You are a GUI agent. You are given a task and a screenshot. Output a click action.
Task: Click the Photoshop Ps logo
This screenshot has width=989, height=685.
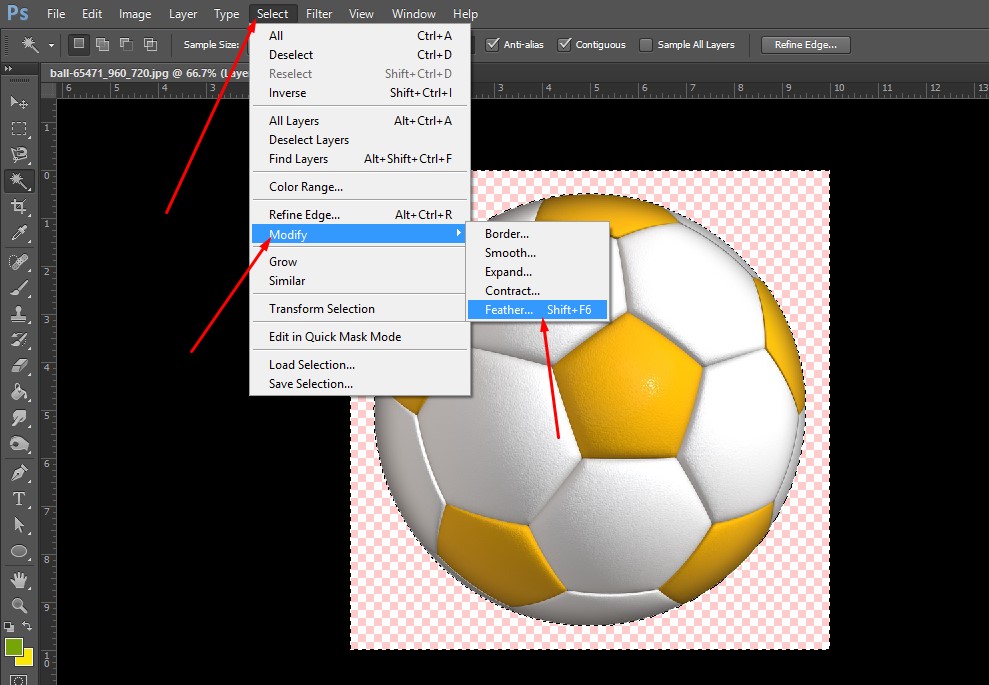pos(18,13)
